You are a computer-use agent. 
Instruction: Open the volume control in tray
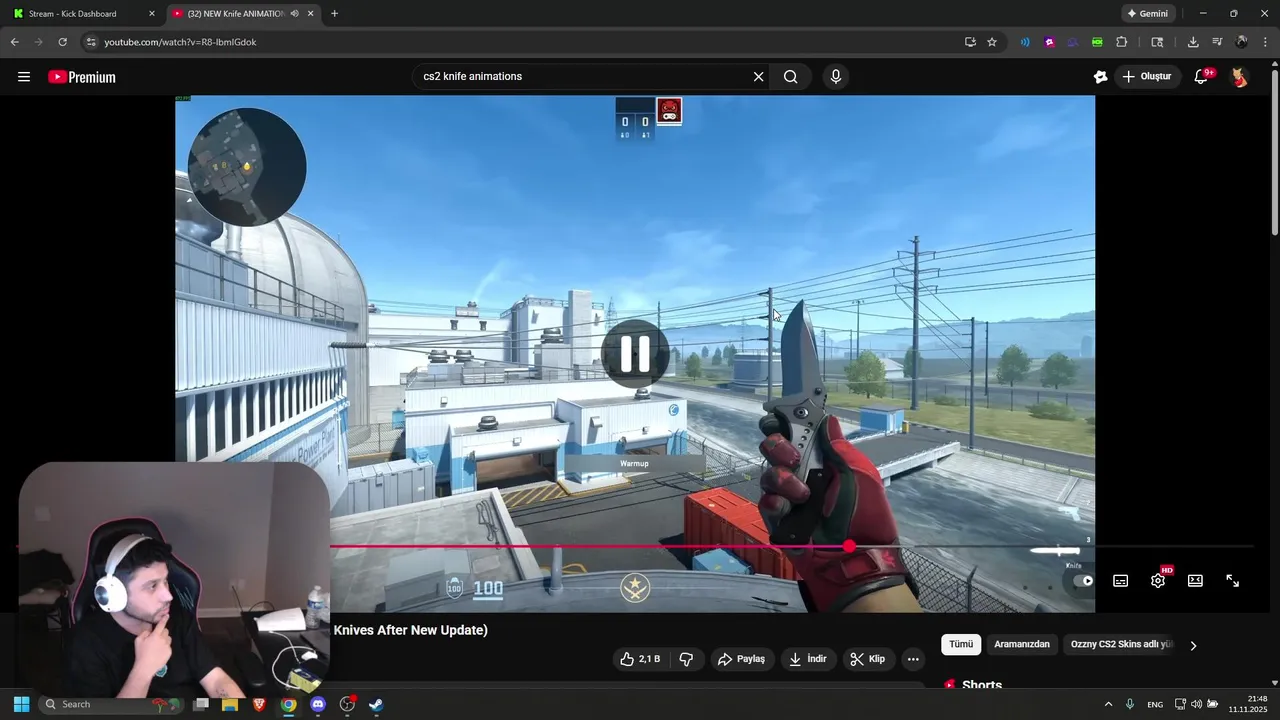1196,704
